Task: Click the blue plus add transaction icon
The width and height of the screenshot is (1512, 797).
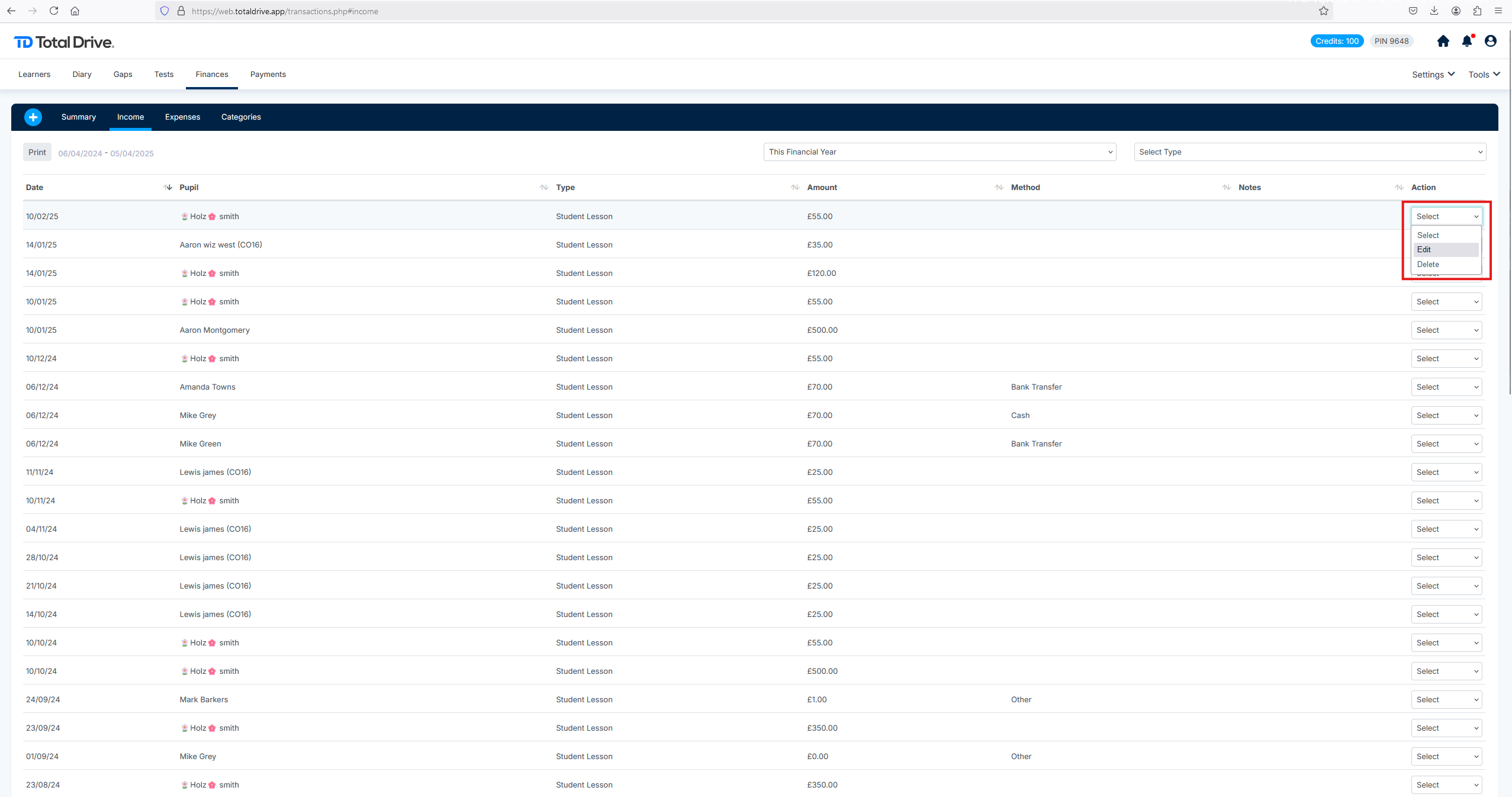Action: tap(33, 117)
